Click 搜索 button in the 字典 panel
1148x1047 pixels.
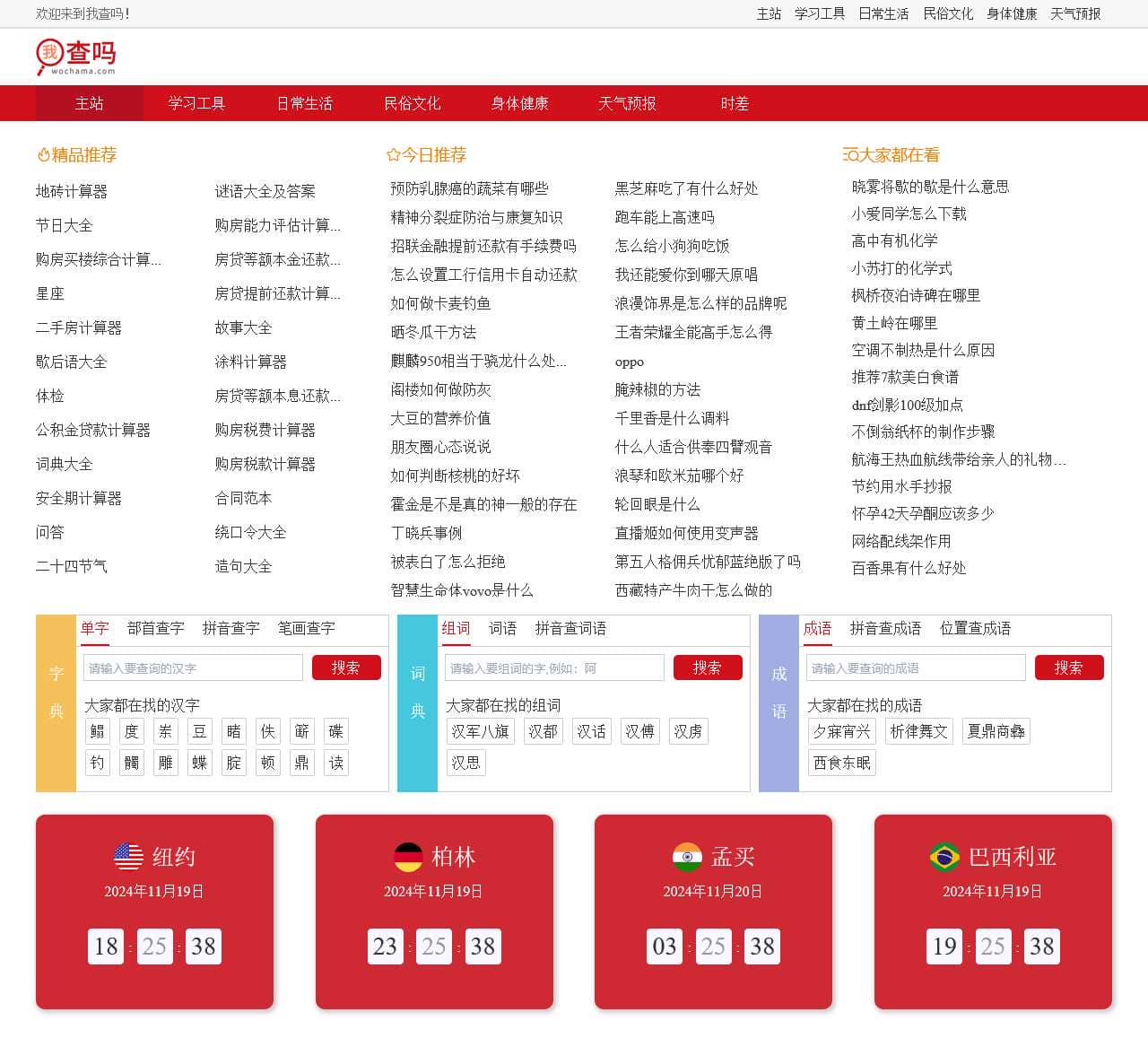(x=346, y=667)
